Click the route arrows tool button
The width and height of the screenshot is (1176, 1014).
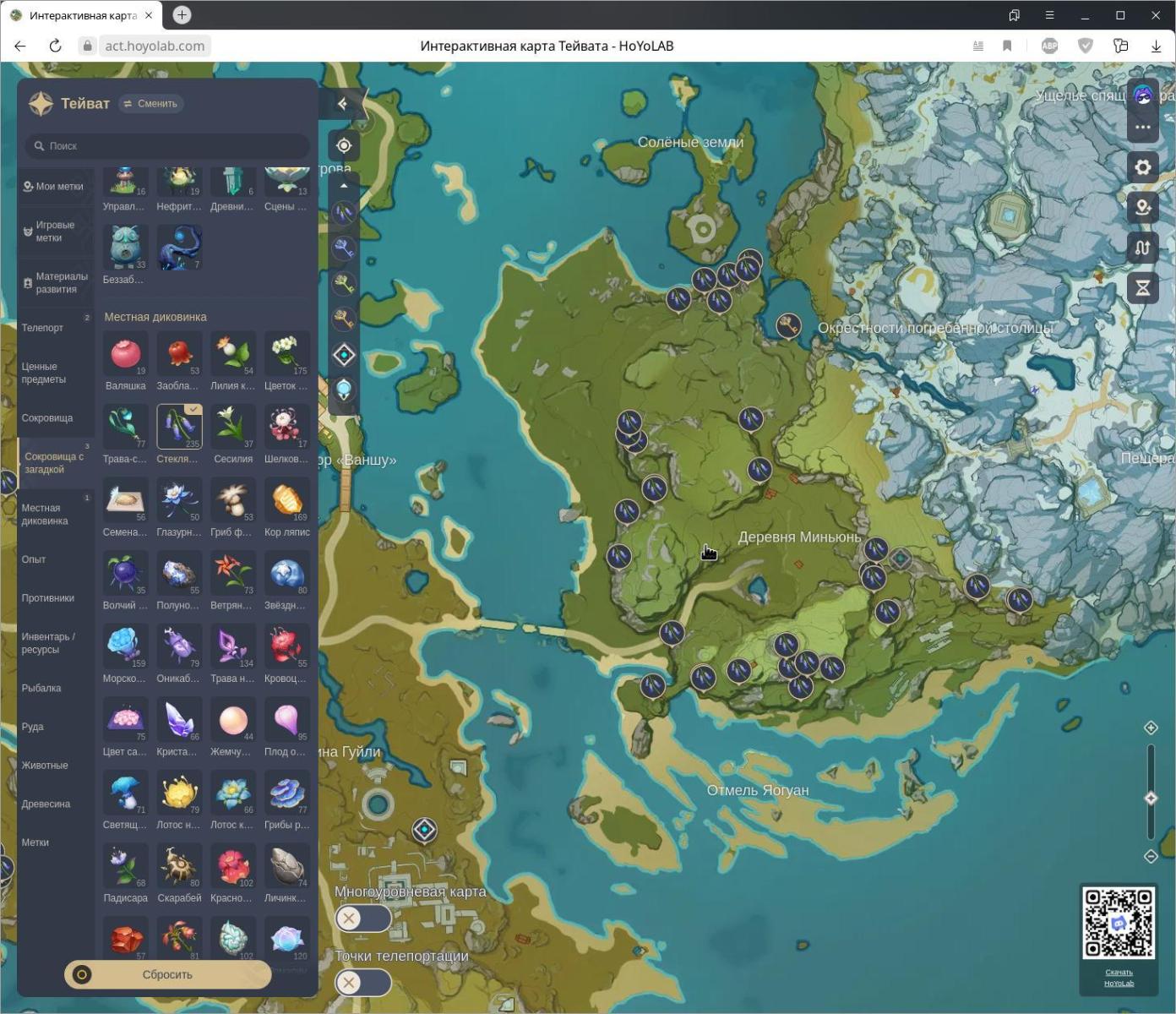click(x=1143, y=248)
